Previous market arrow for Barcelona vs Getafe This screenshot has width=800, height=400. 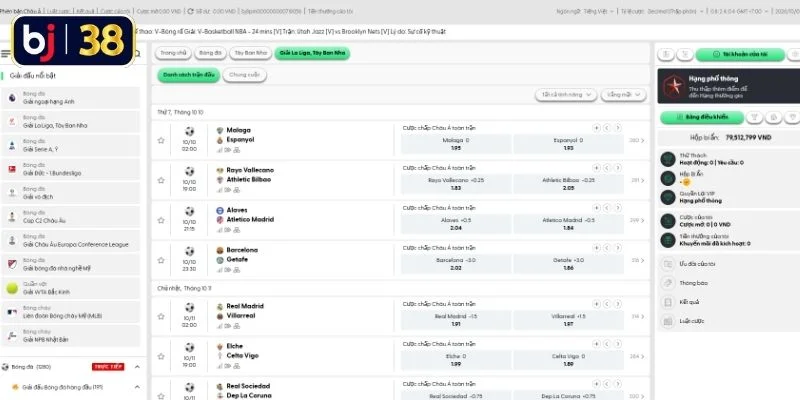[607, 248]
